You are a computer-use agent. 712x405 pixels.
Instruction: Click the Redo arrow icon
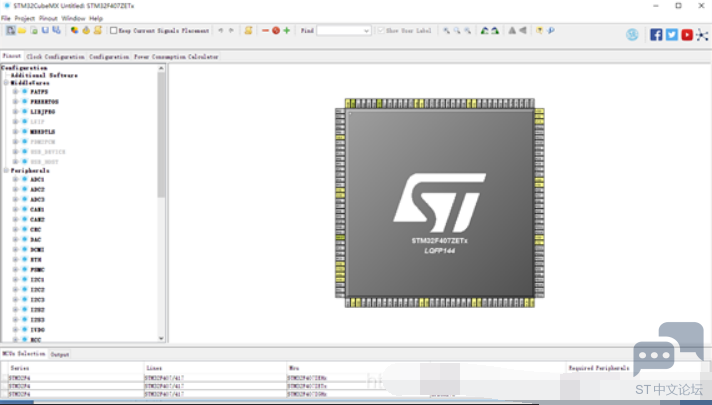point(231,30)
